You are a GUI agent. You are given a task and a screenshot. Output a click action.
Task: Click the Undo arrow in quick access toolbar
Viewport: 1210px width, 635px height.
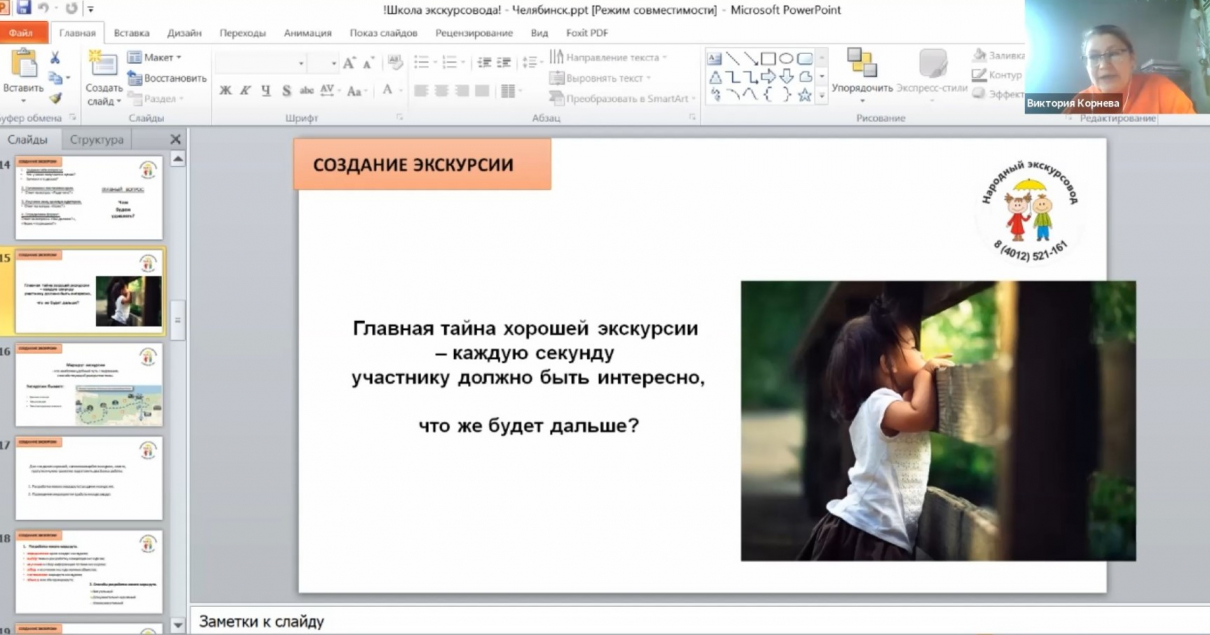pyautogui.click(x=44, y=8)
